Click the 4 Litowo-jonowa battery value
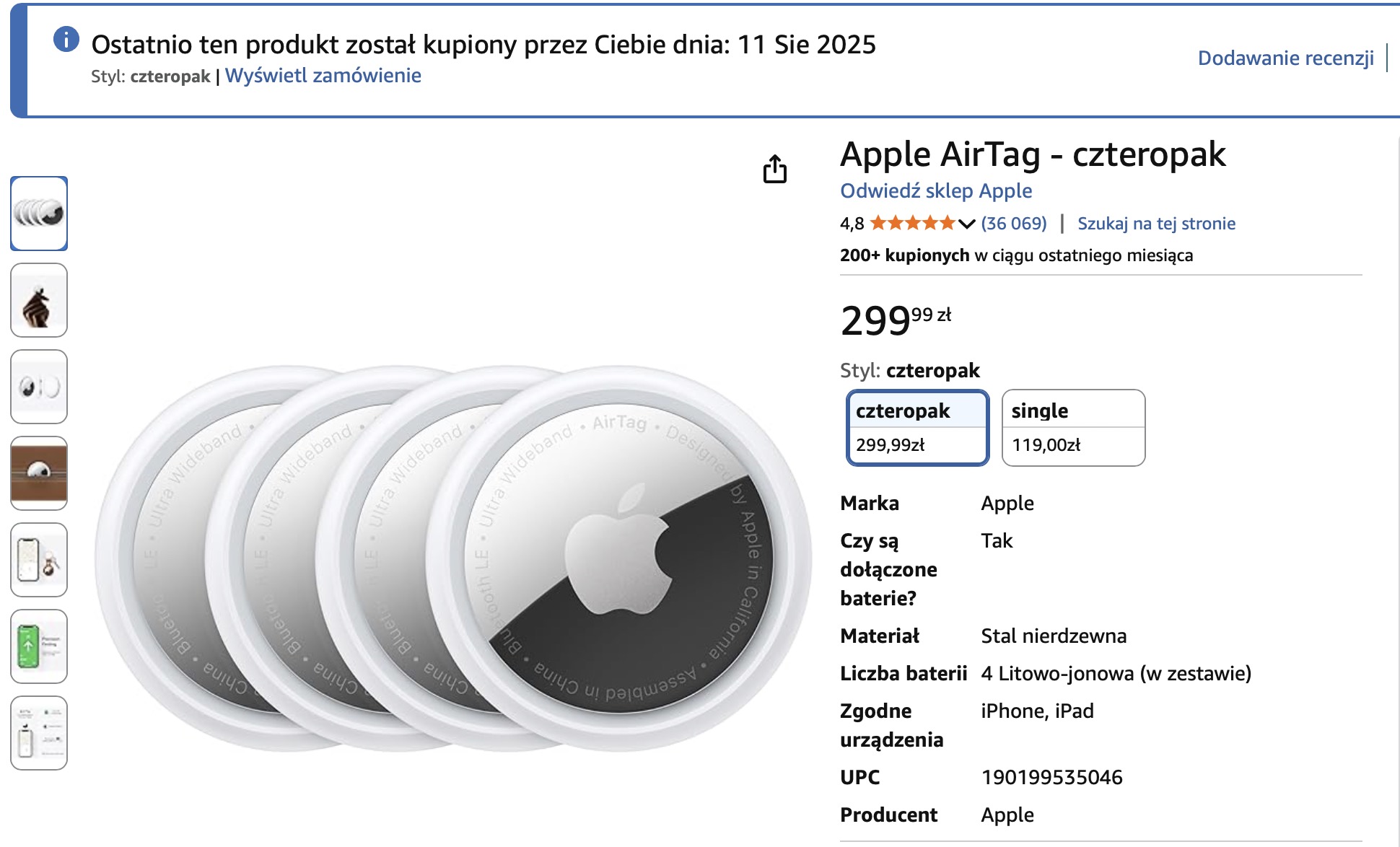This screenshot has height=847, width=1400. tap(1116, 673)
